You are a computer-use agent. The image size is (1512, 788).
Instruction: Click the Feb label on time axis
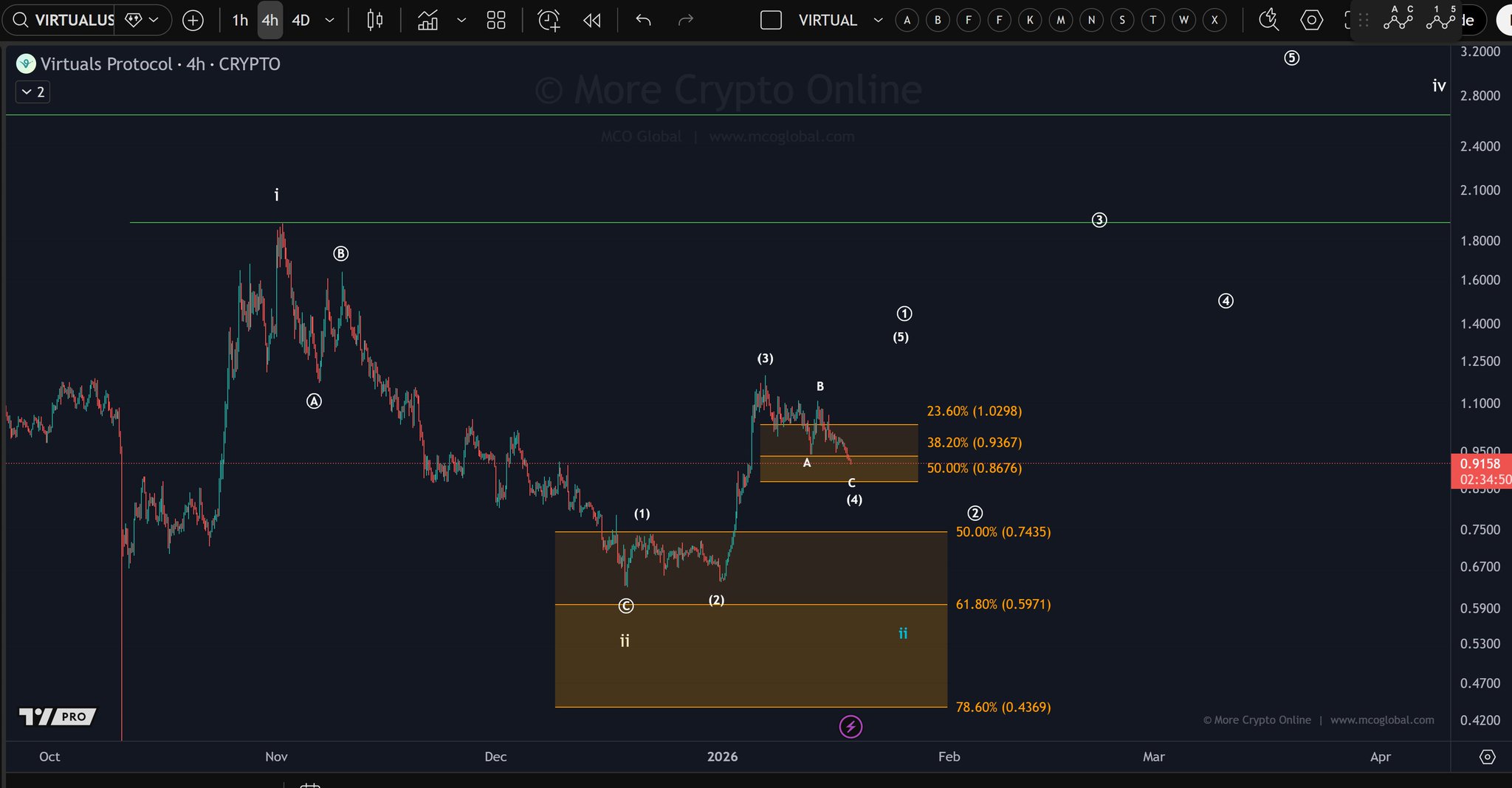[949, 757]
